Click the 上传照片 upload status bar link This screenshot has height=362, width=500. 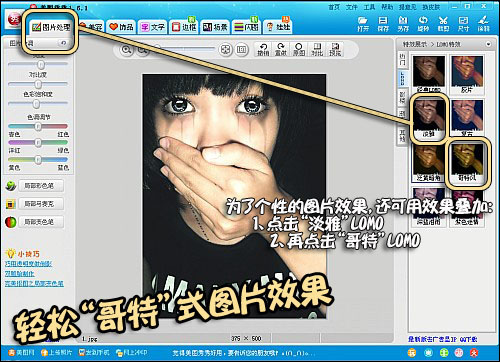tap(56, 352)
